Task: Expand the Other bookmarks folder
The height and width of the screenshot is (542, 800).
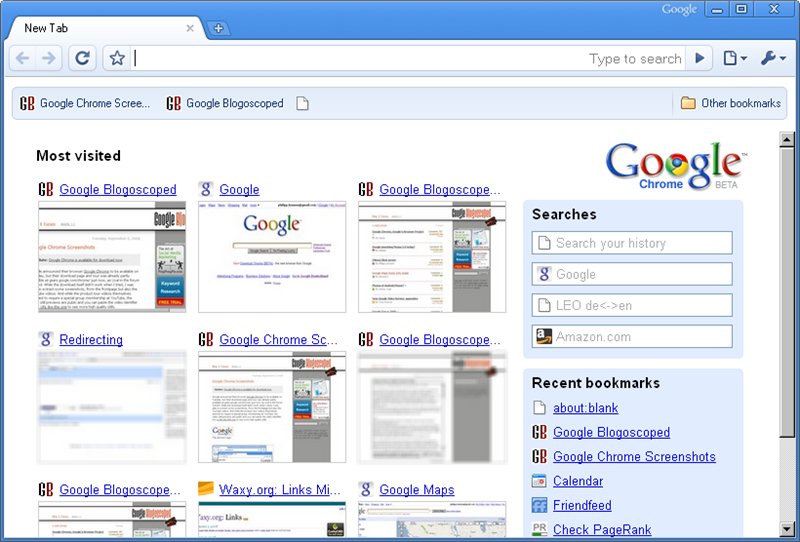Action: 730,103
